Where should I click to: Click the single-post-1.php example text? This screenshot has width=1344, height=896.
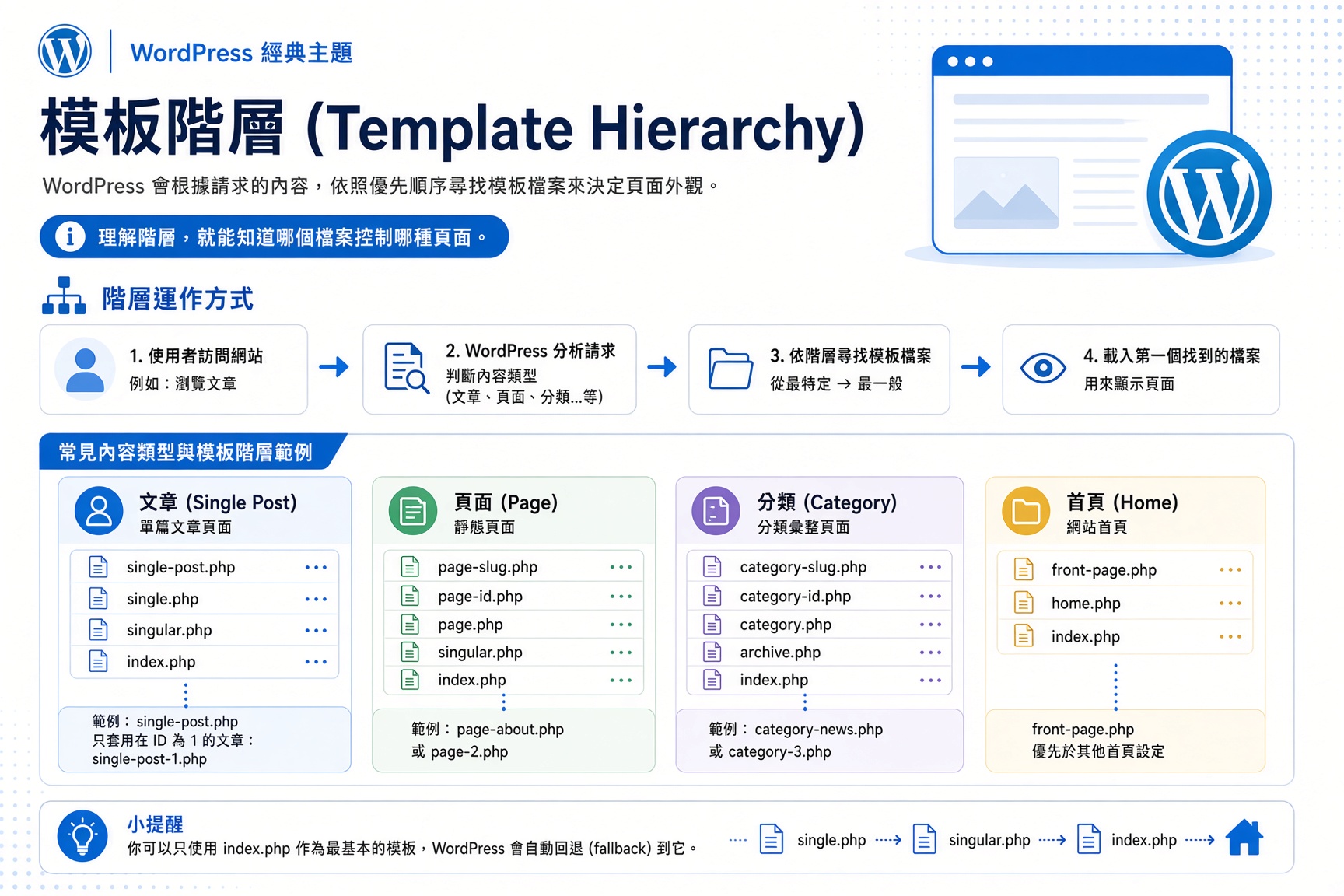click(149, 759)
